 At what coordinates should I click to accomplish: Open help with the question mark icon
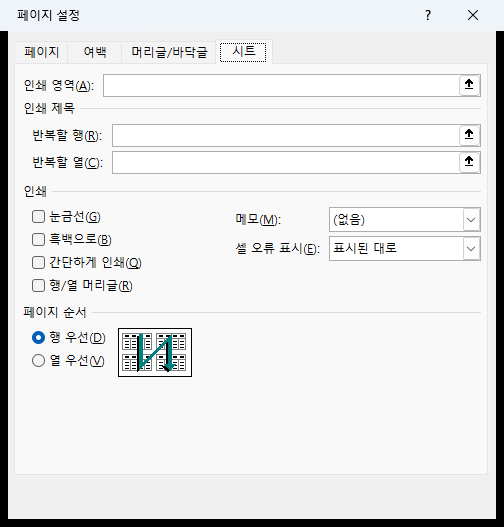428,15
